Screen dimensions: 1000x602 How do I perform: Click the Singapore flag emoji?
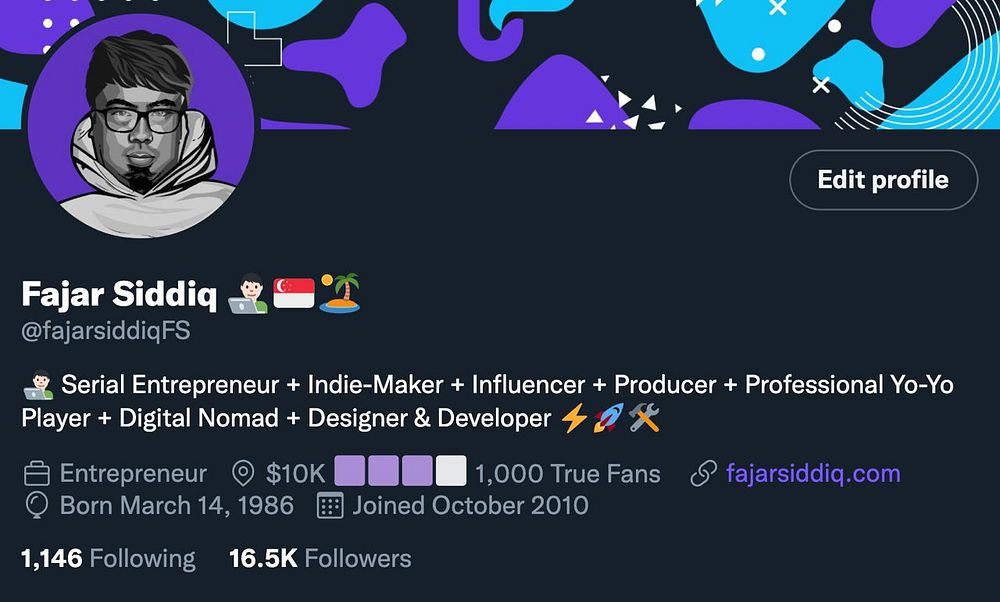click(x=294, y=294)
